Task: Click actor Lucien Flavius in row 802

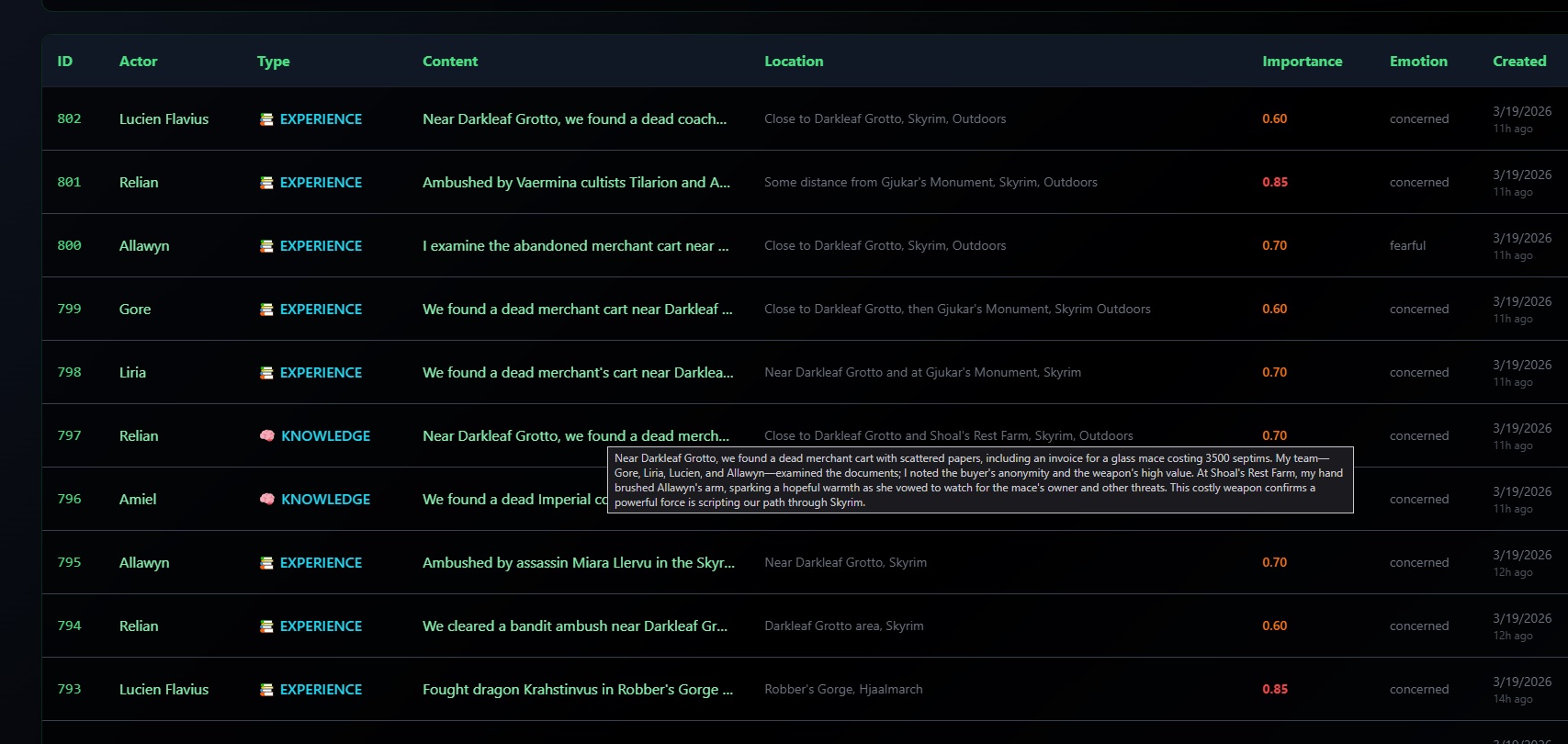Action: [164, 119]
